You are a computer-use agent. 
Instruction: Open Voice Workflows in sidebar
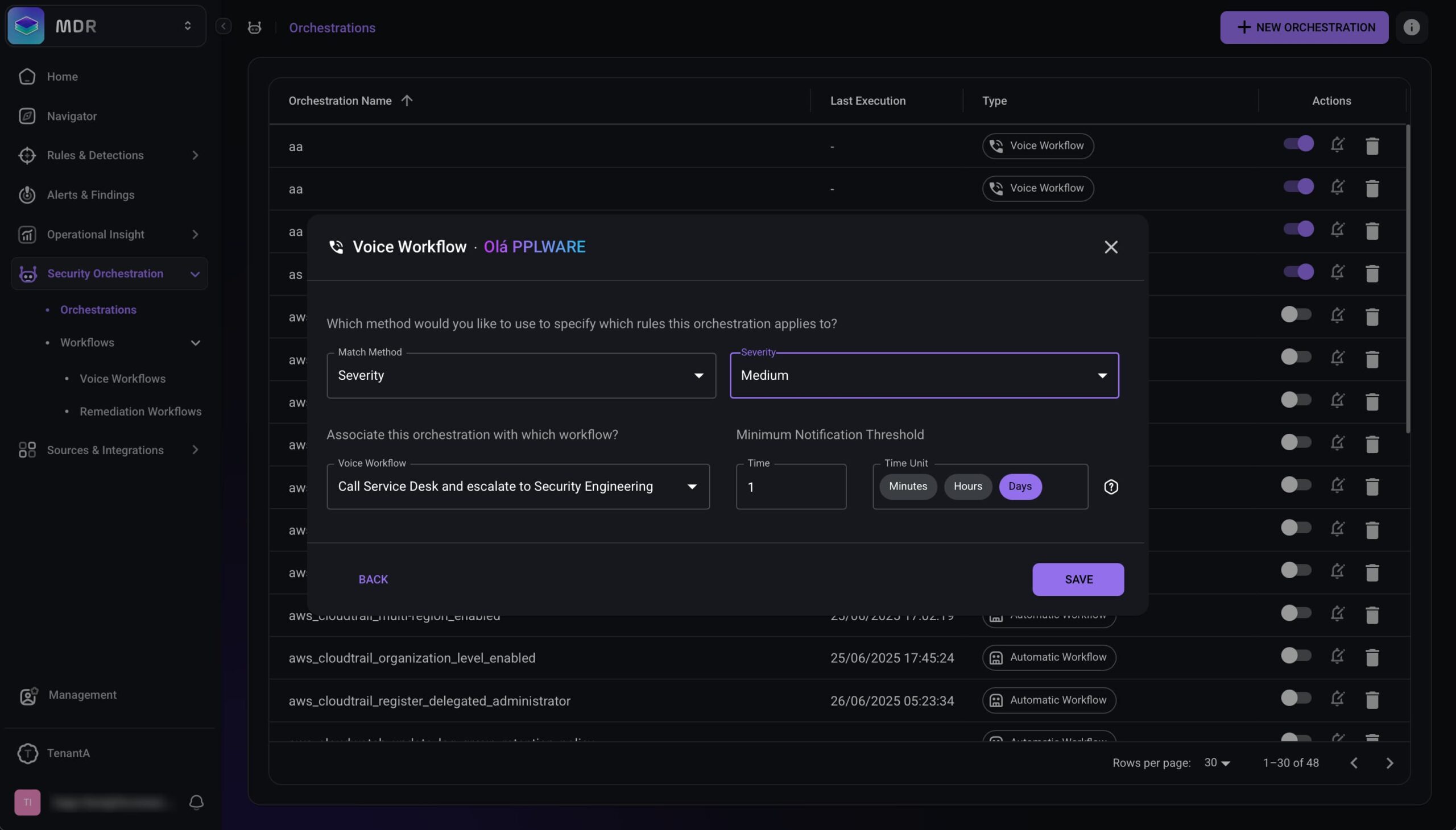[122, 379]
